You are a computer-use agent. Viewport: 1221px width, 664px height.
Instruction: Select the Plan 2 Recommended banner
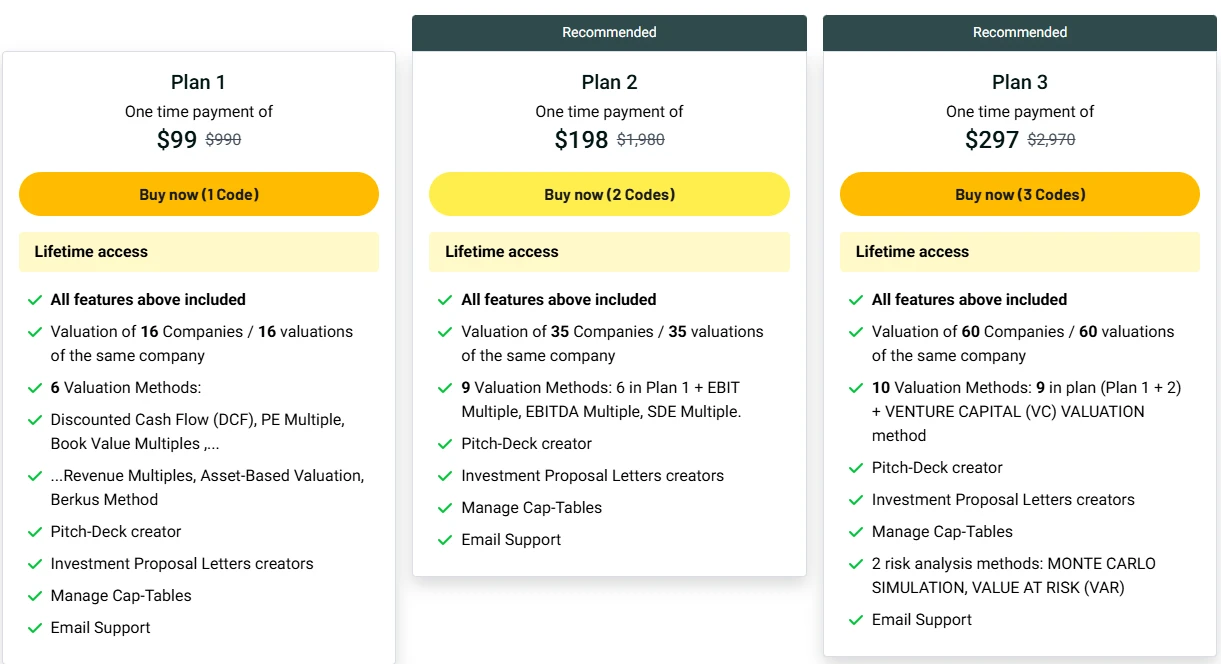[609, 33]
